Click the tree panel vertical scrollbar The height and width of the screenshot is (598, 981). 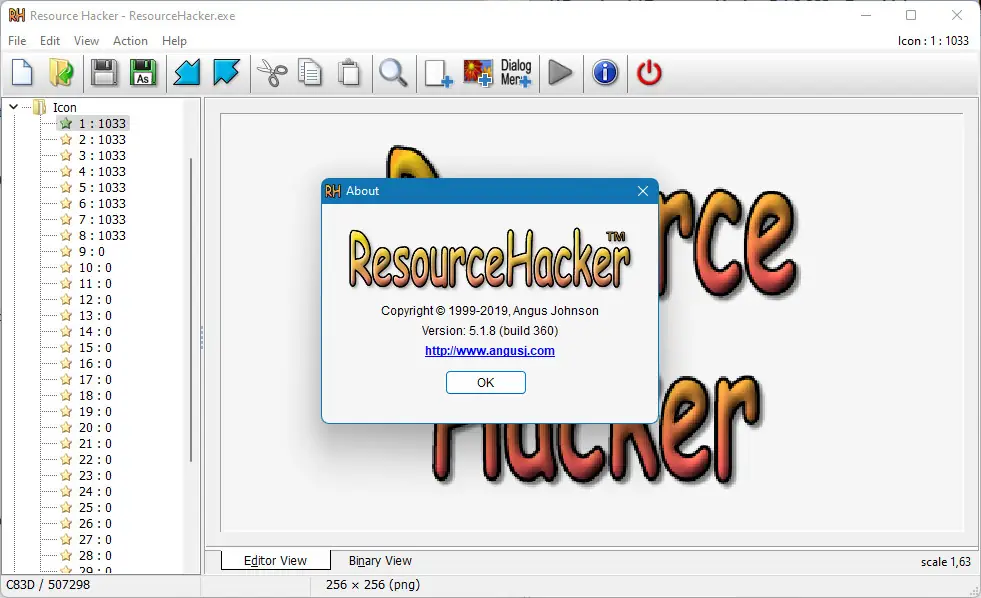tap(191, 310)
